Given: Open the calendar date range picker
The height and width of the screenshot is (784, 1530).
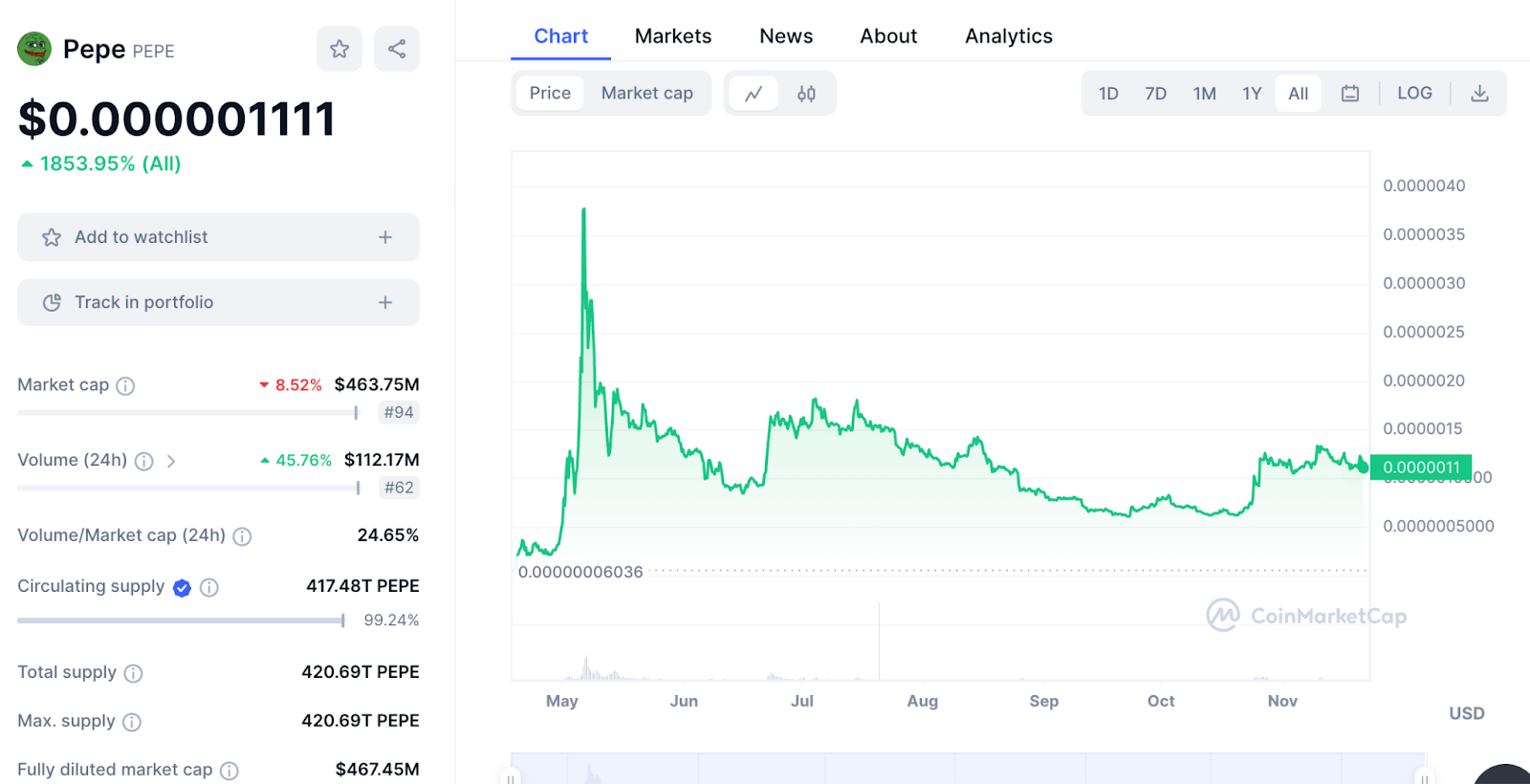Looking at the screenshot, I should 1350,94.
